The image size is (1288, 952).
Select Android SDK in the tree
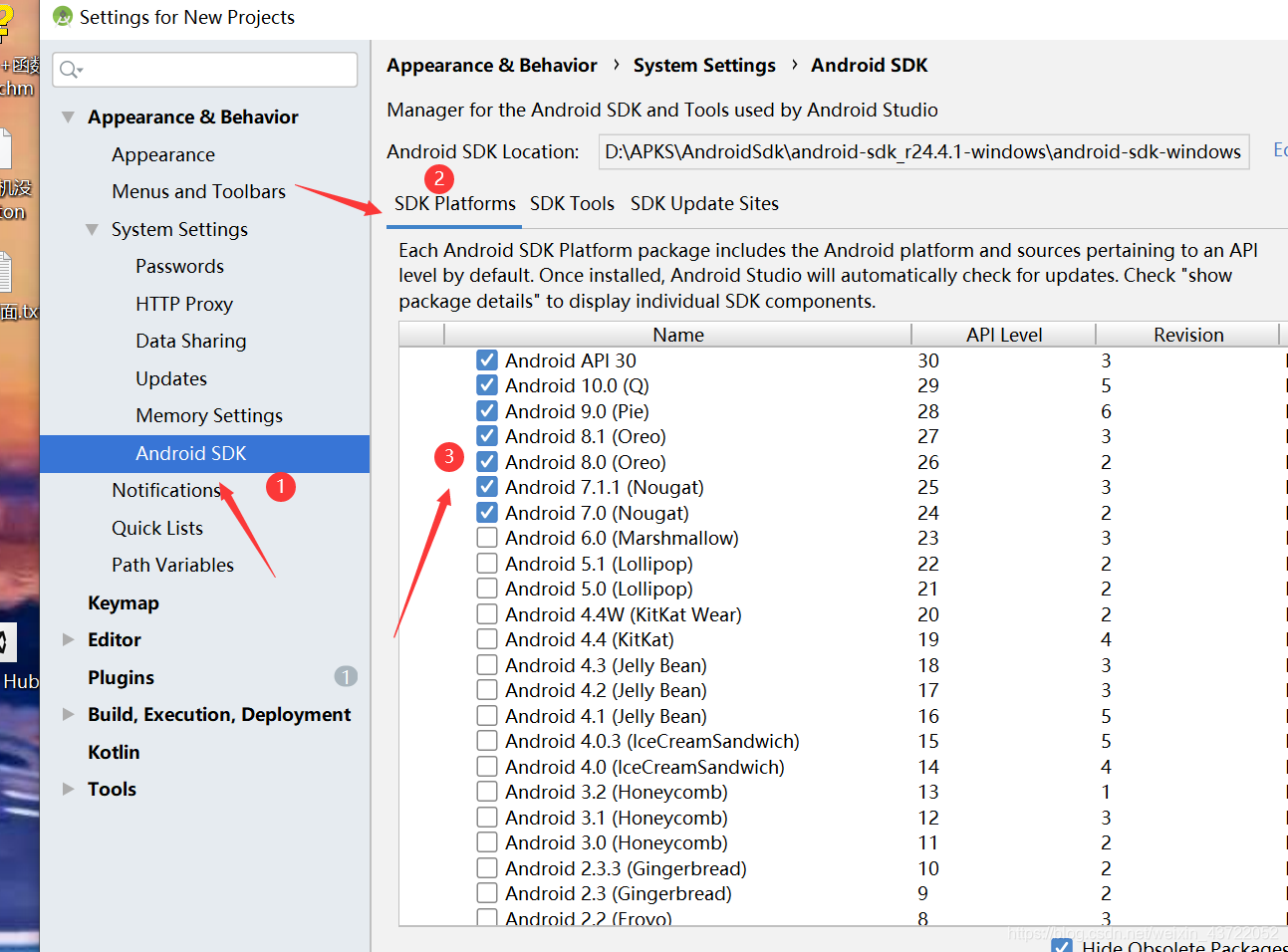pos(204,453)
